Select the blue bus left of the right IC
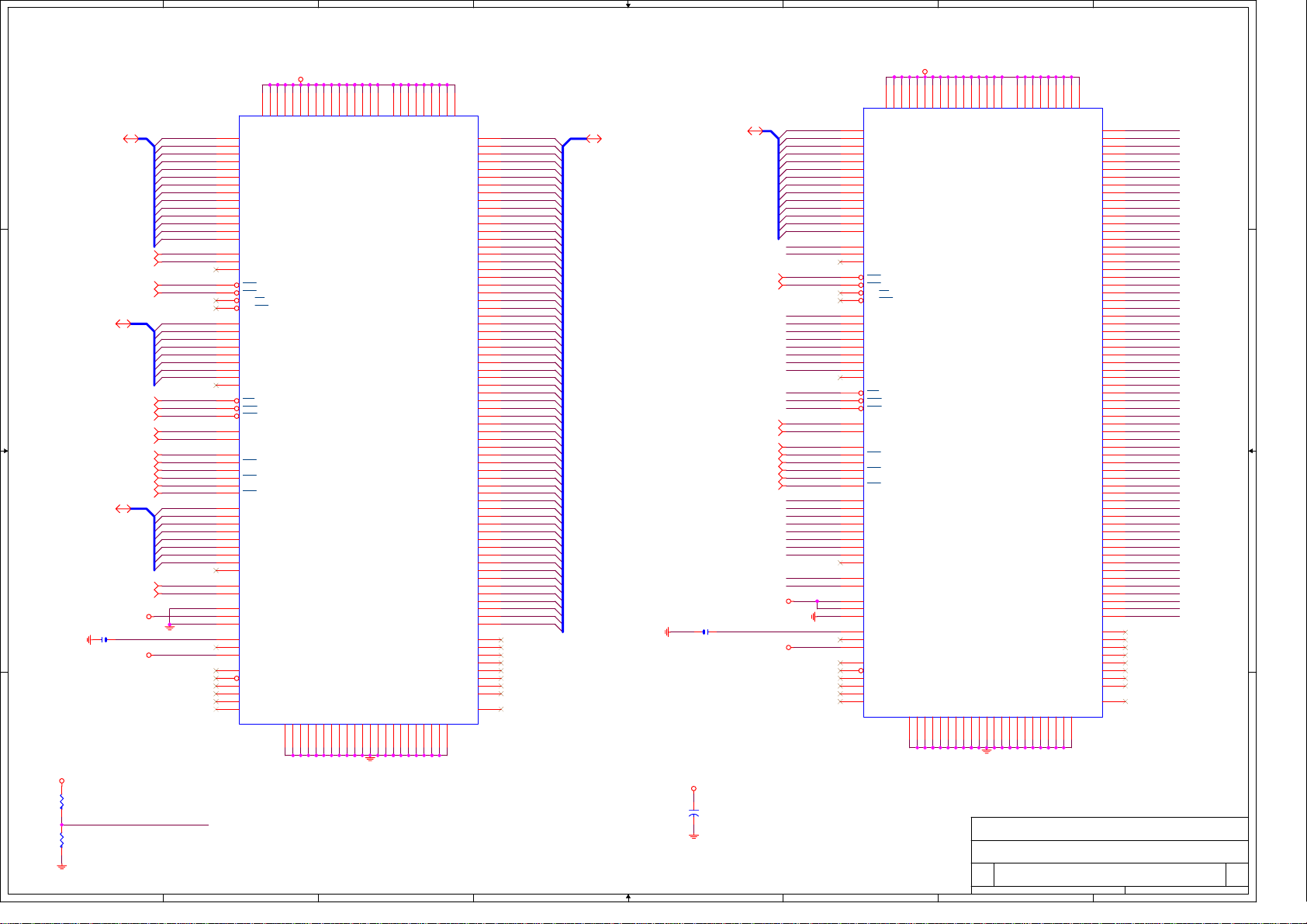This screenshot has width=1307, height=924. pyautogui.click(x=777, y=185)
